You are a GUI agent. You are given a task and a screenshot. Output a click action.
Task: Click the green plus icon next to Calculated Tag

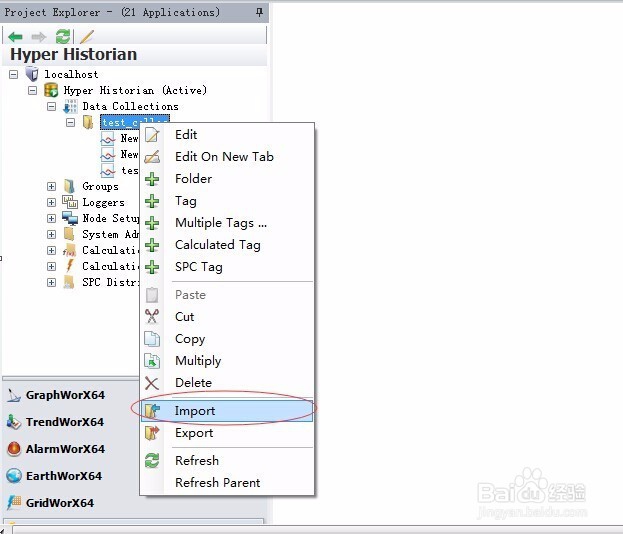click(152, 245)
